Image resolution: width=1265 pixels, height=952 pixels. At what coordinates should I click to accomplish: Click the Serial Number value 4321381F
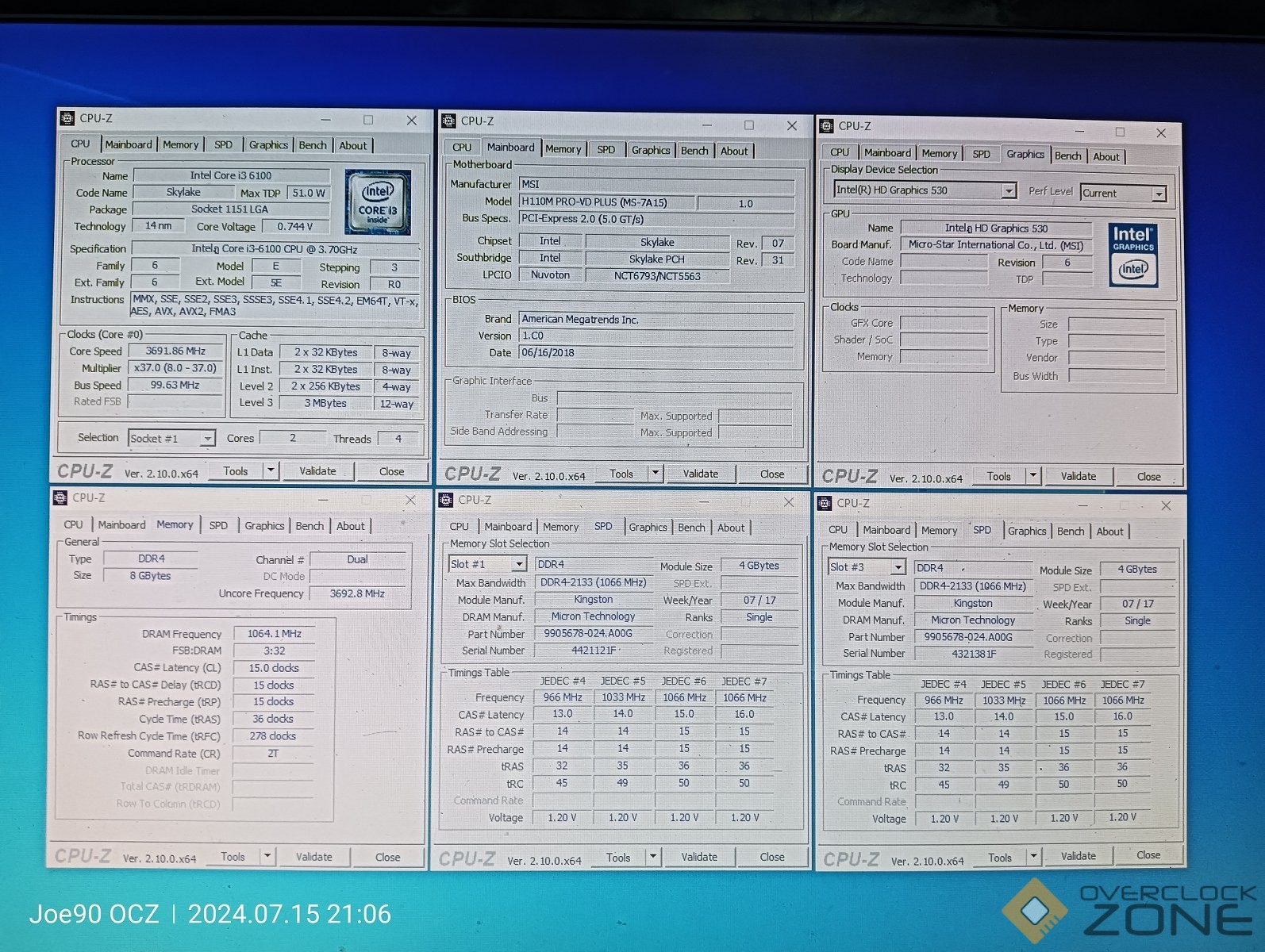tap(974, 654)
